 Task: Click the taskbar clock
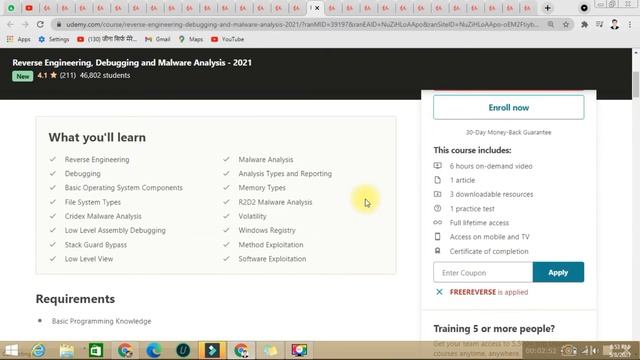coord(621,350)
